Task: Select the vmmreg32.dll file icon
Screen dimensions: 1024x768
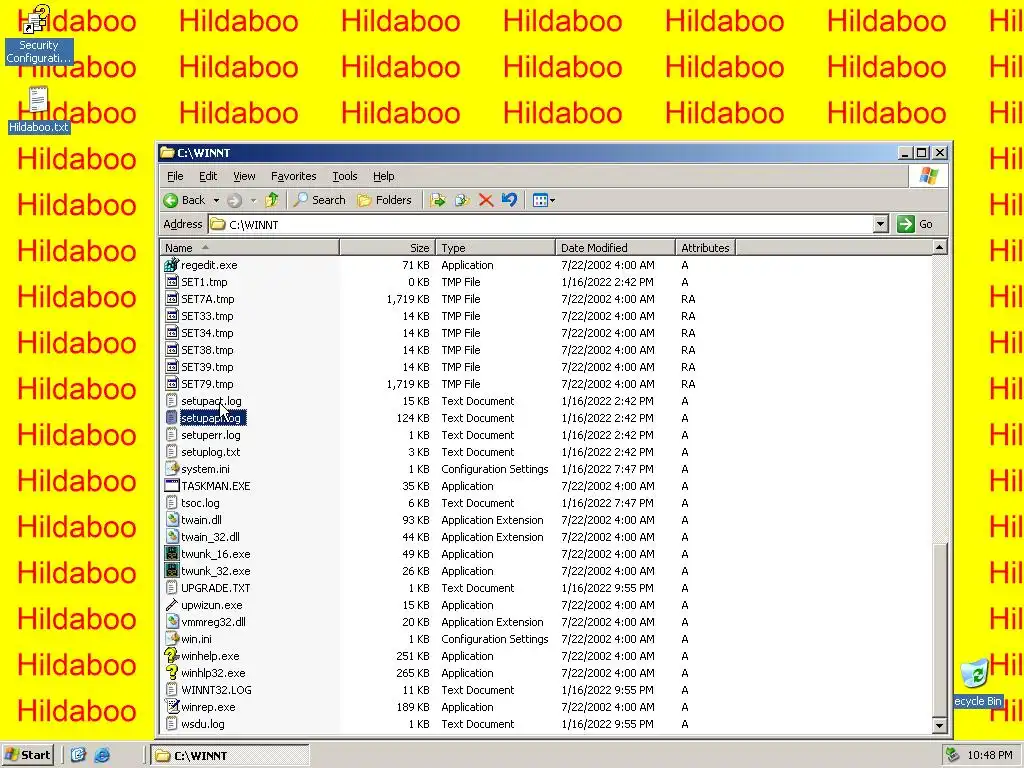Action: pos(172,622)
